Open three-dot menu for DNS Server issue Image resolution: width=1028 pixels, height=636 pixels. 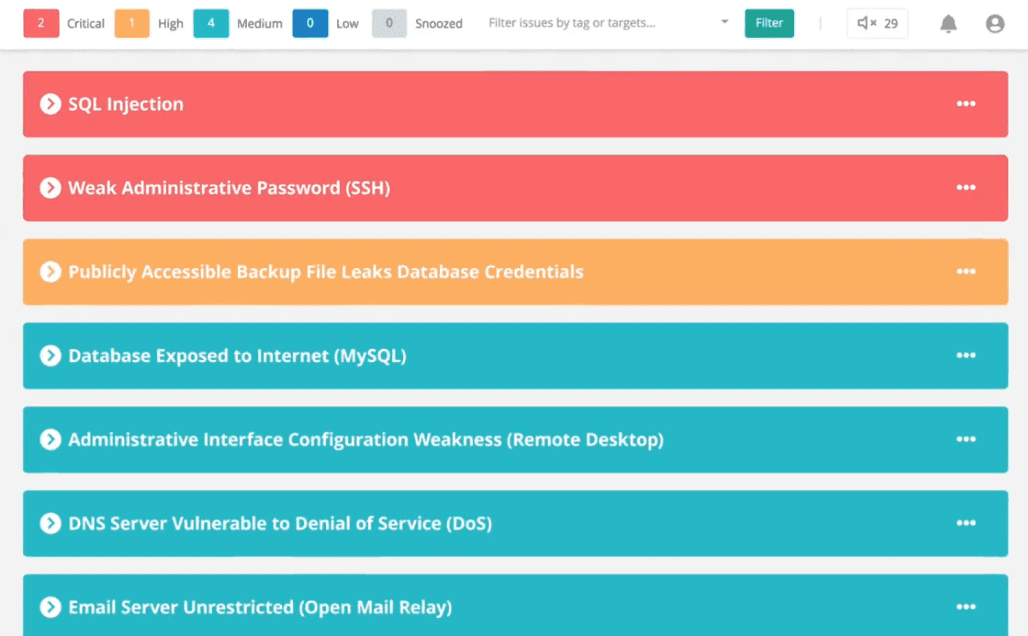(965, 523)
